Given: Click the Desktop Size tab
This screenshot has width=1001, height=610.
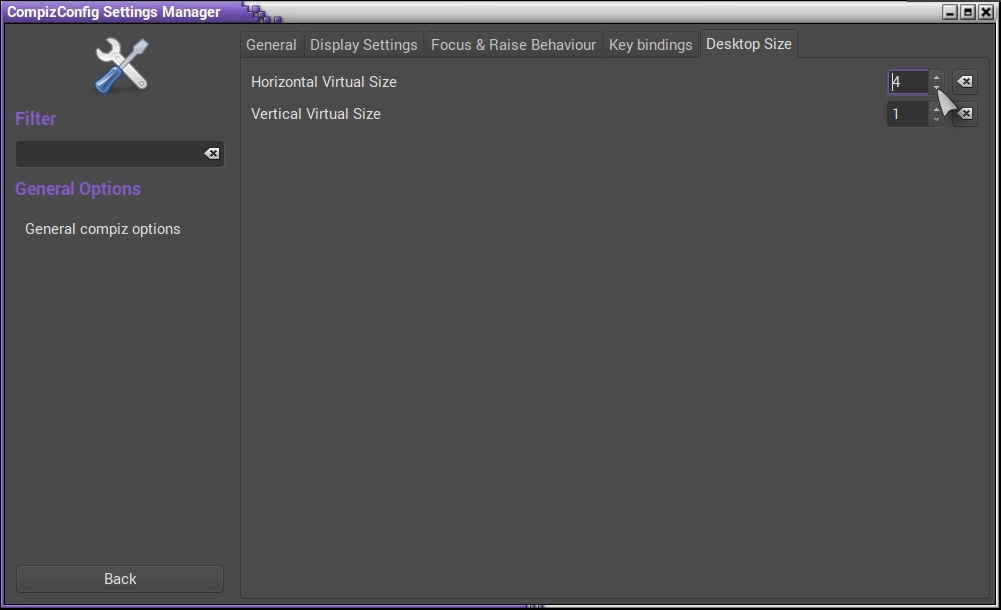Looking at the screenshot, I should coord(748,44).
